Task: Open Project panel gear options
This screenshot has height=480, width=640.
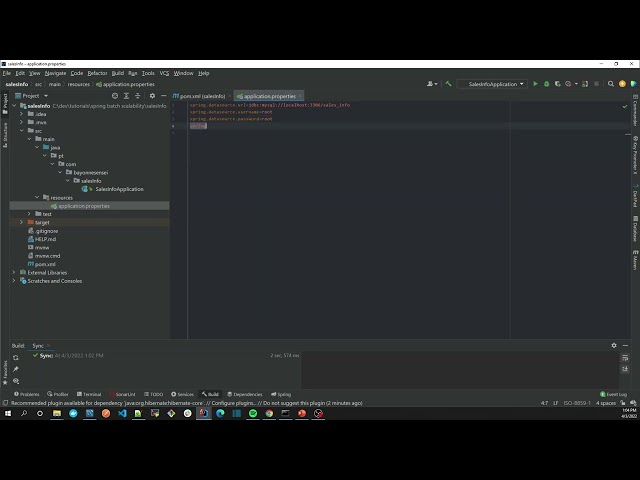Action: point(152,96)
